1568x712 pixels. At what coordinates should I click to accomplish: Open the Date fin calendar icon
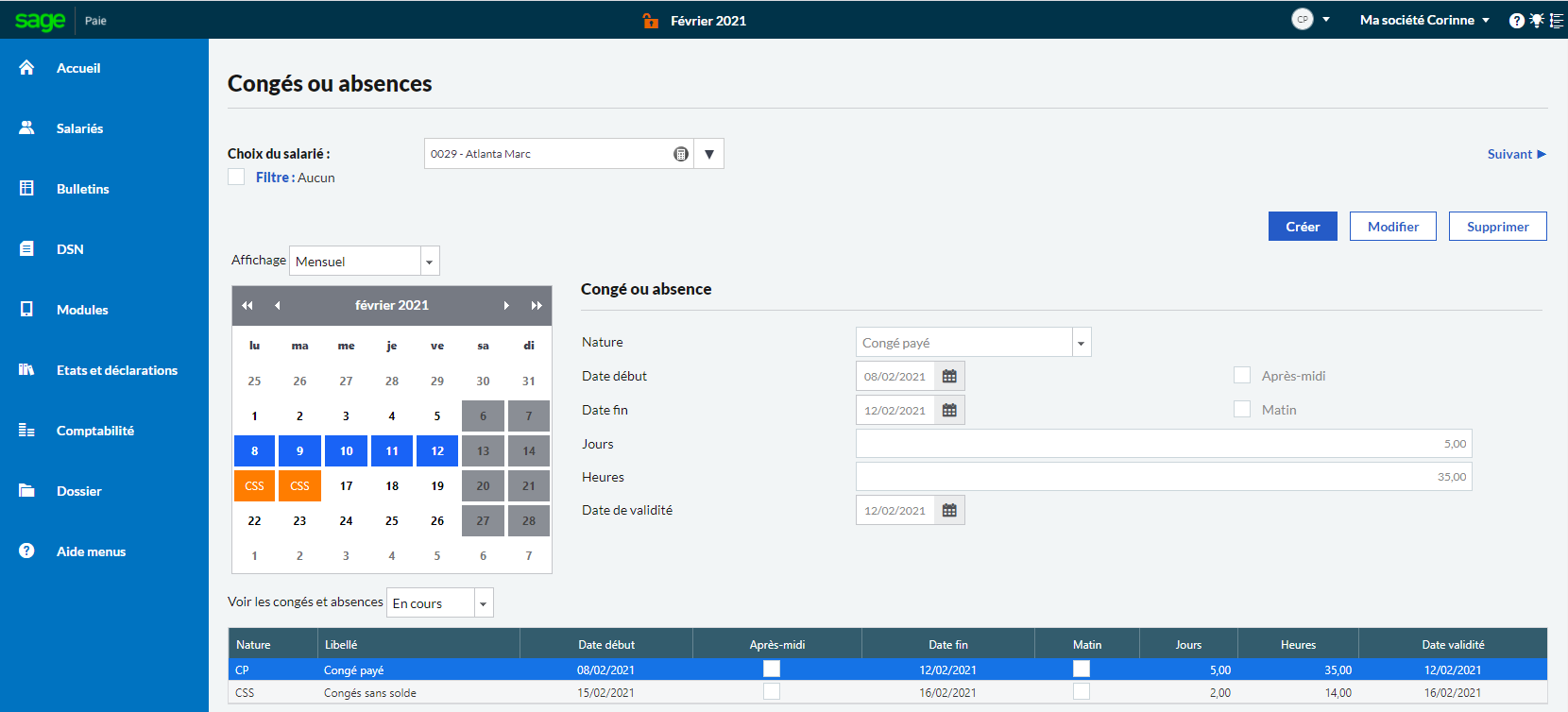pos(949,410)
